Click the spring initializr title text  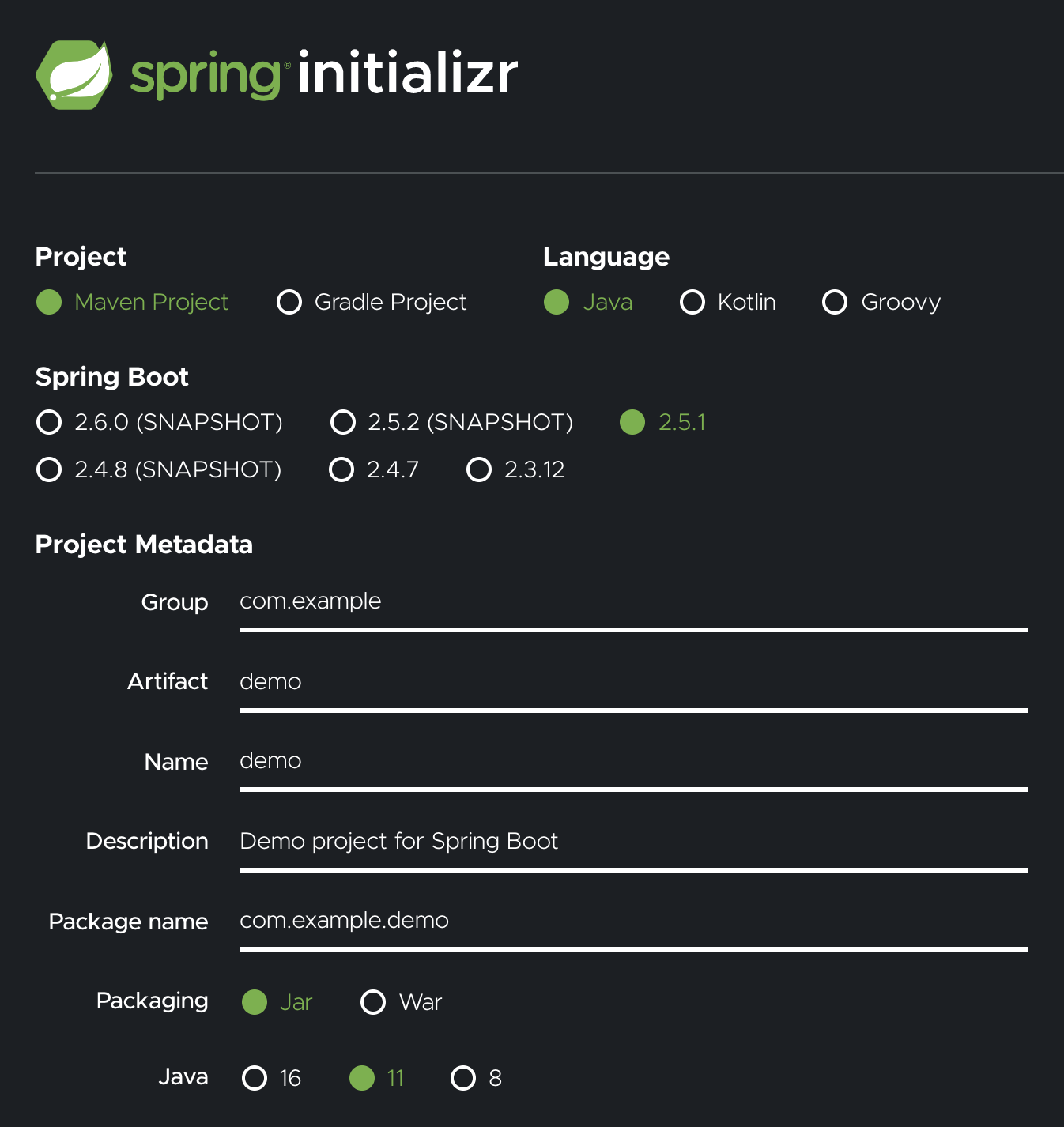tap(324, 75)
